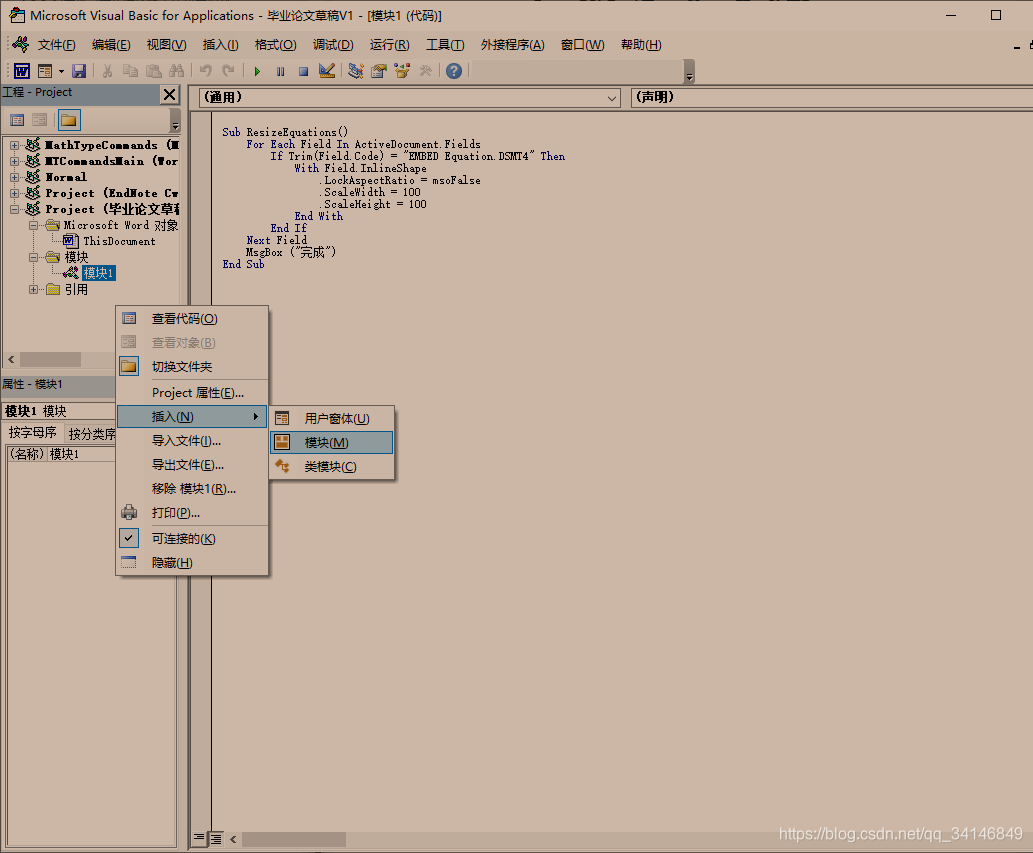
Task: Click the Redo arrow icon
Action: [x=229, y=71]
